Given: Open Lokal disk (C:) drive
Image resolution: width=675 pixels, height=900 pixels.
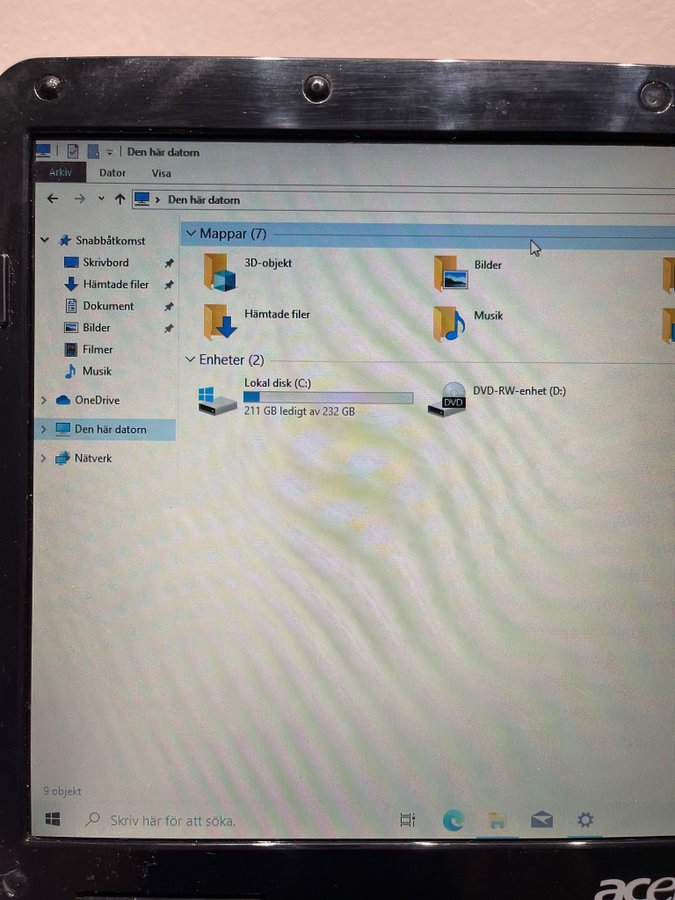Looking at the screenshot, I should (x=218, y=399).
